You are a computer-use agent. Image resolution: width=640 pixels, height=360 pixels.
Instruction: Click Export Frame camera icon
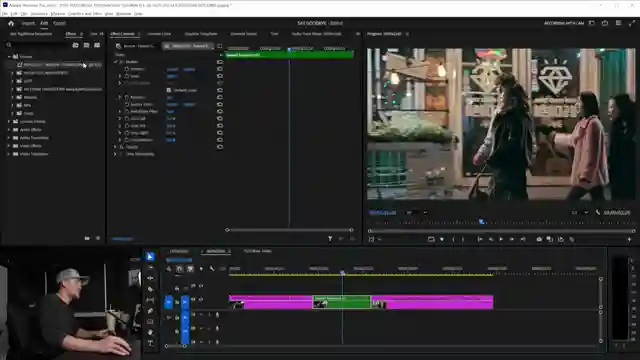pos(539,239)
